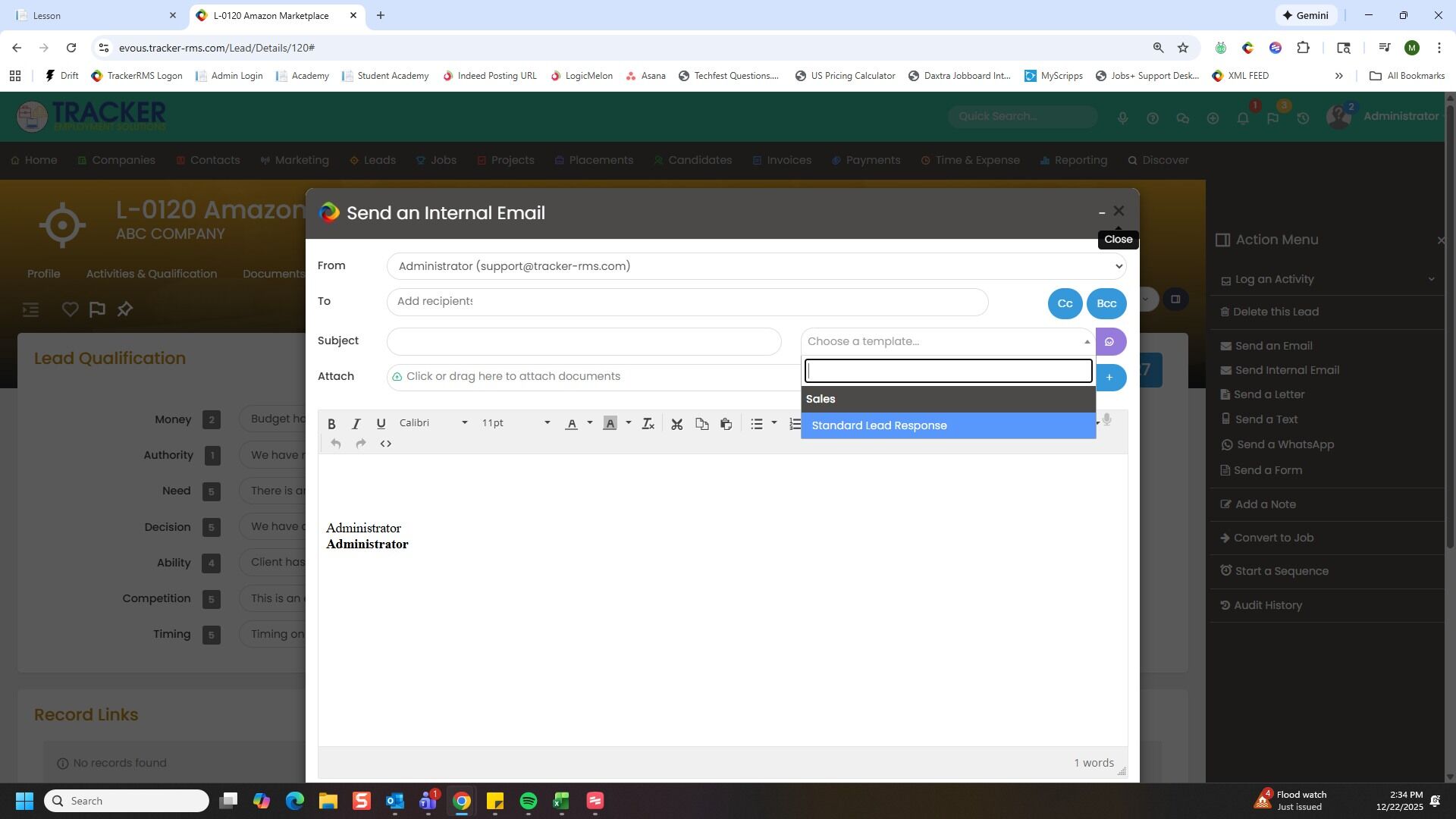Open the Calibri font family dropdown
This screenshot has height=819, width=1456.
[433, 423]
